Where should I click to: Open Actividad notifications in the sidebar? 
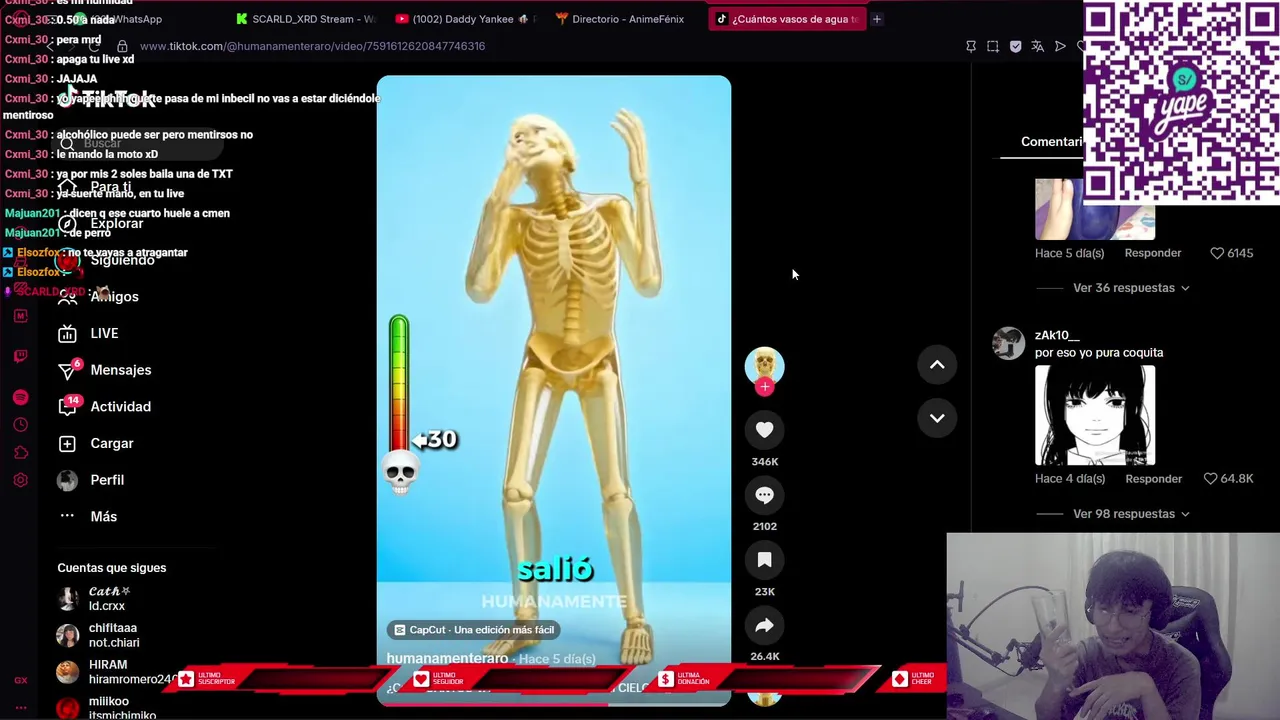point(120,407)
